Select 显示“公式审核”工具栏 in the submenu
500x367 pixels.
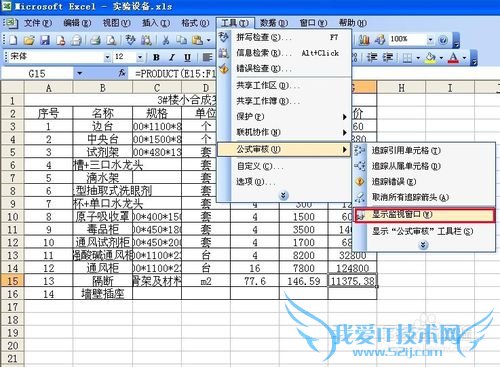(424, 231)
